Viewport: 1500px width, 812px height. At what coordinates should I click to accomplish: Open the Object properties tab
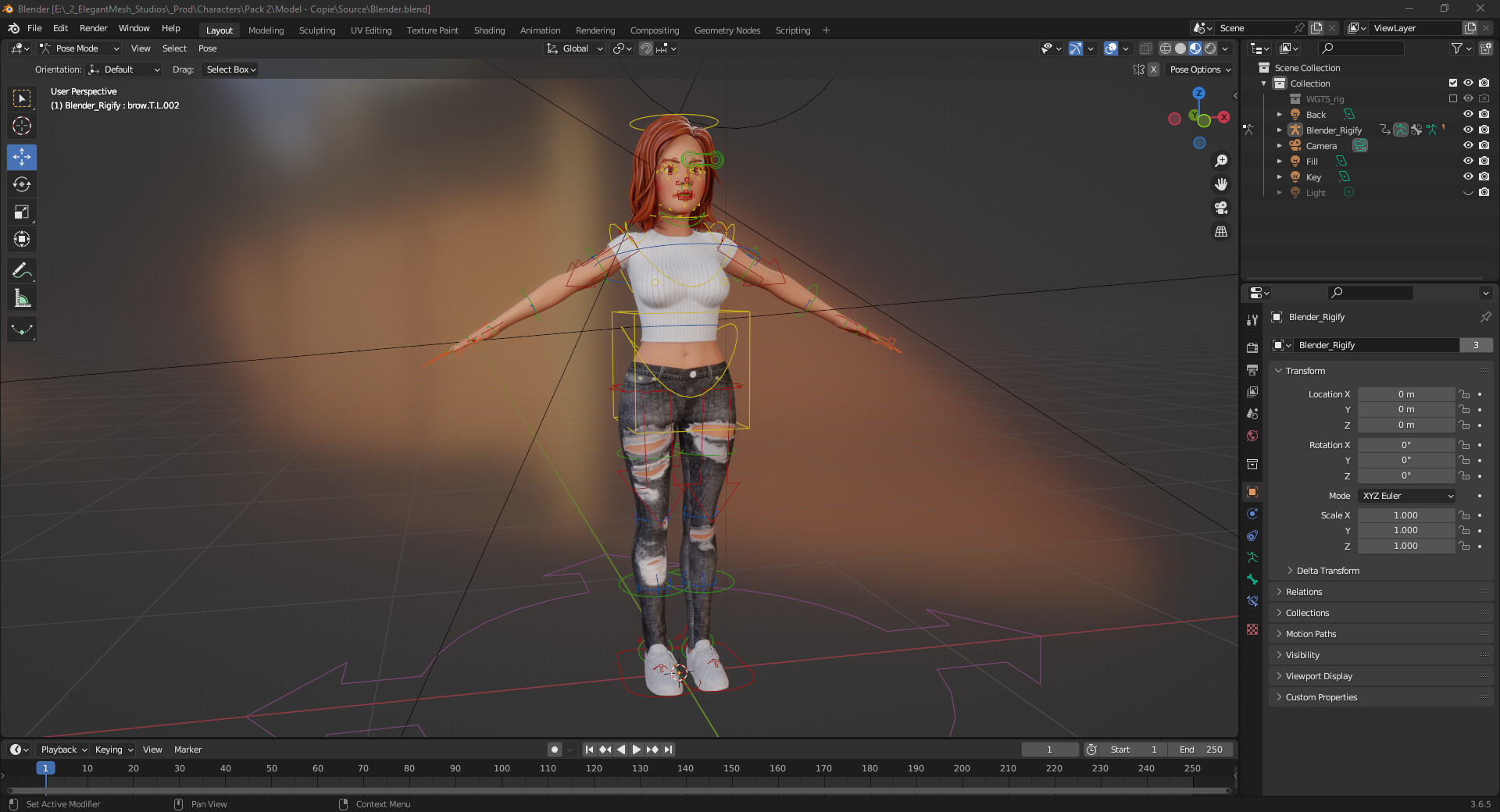(1252, 492)
